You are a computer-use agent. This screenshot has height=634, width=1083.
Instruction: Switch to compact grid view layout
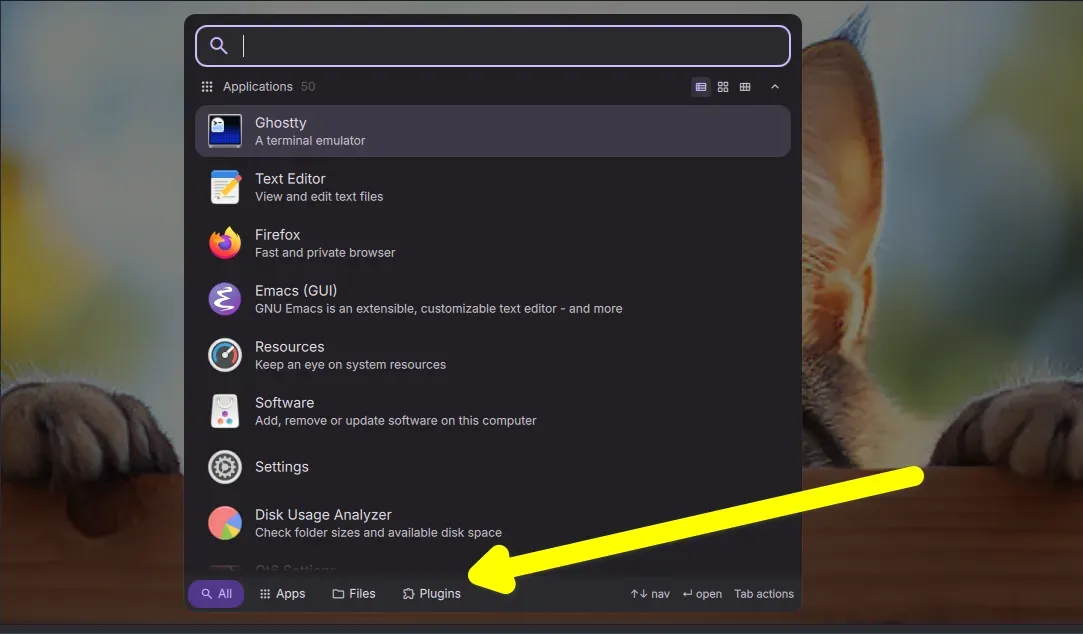pyautogui.click(x=745, y=87)
